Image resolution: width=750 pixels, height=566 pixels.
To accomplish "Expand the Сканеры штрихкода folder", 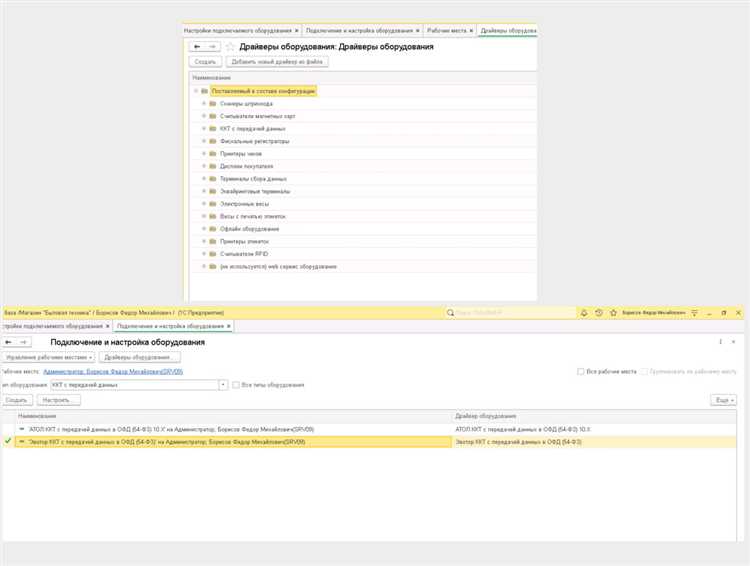I will tap(204, 103).
